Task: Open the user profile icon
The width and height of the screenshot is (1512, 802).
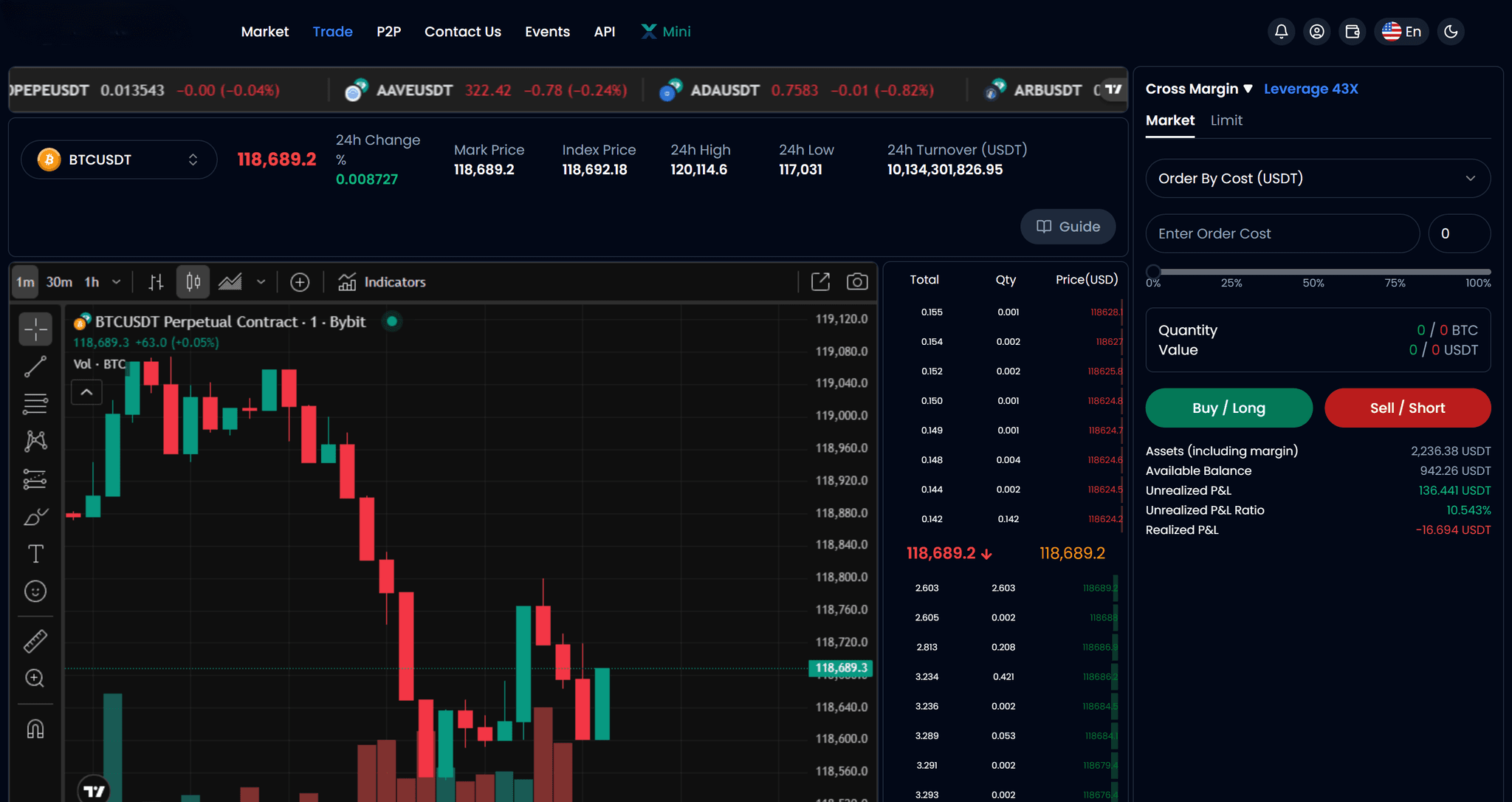Action: [1317, 32]
